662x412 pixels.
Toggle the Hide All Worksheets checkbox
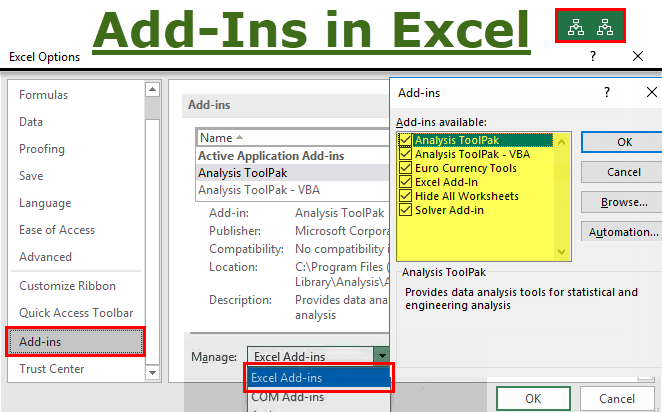405,196
